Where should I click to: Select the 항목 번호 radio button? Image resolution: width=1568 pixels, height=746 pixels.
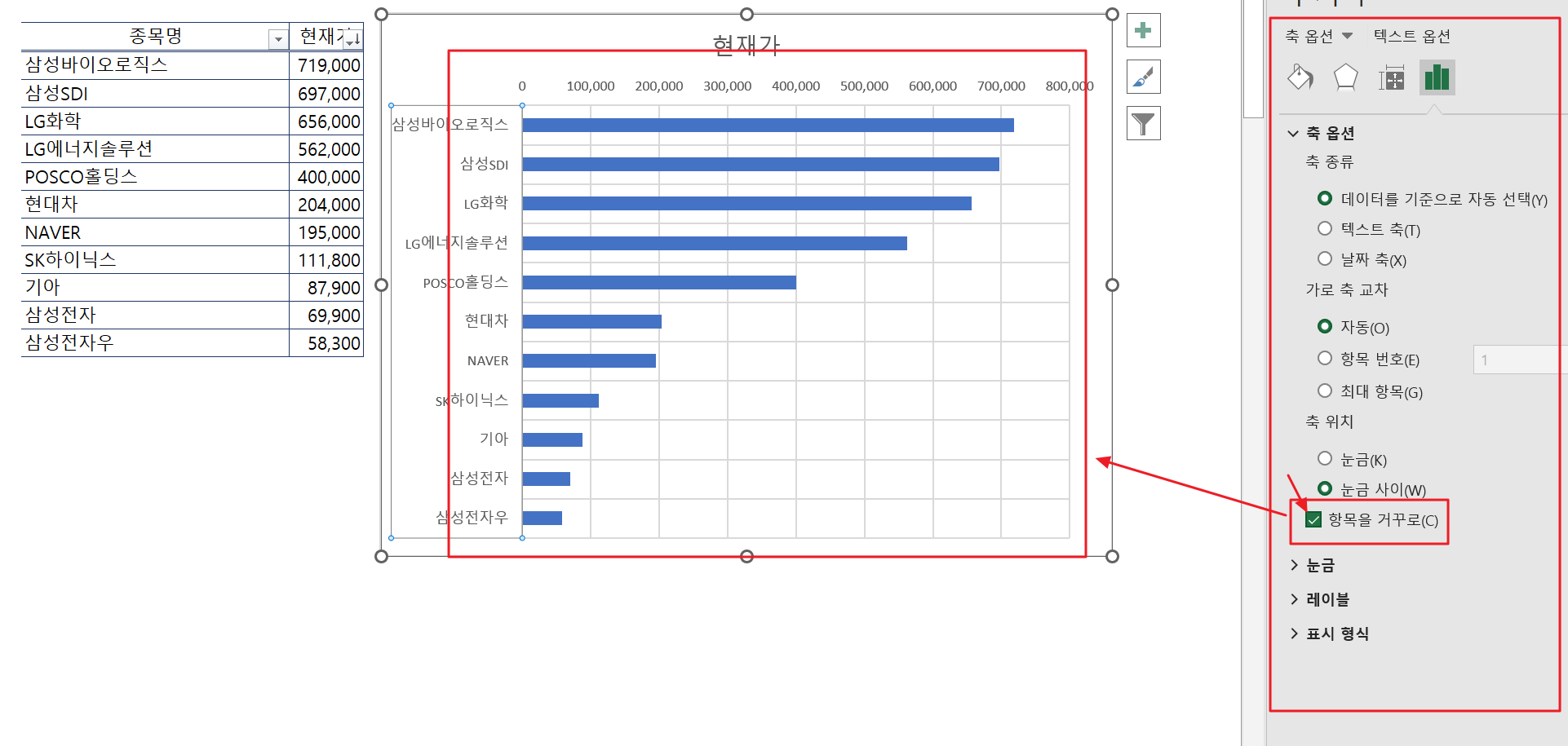(1325, 358)
